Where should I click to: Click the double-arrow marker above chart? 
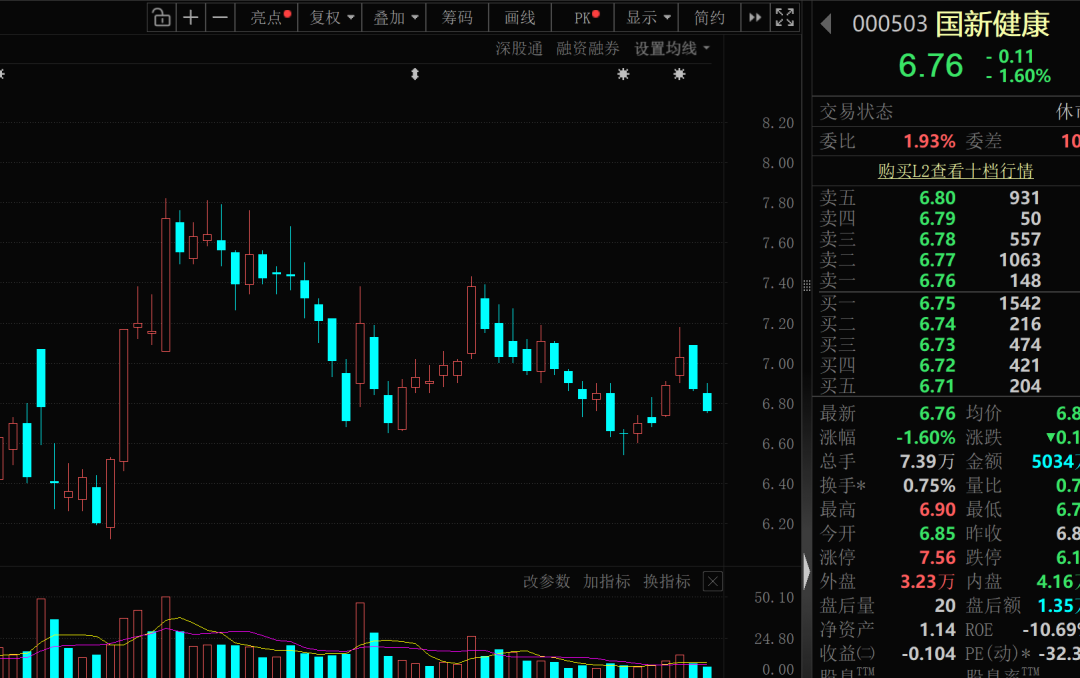coord(415,74)
